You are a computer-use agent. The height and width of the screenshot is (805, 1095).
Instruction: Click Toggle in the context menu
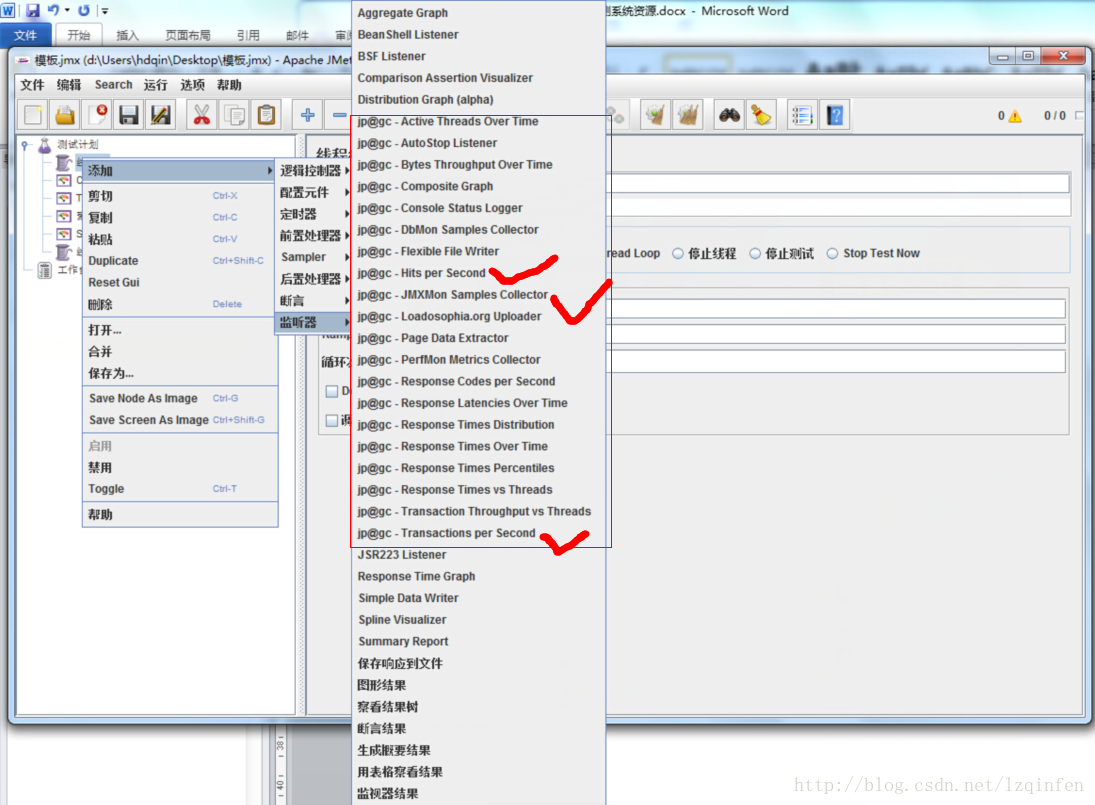(180, 489)
